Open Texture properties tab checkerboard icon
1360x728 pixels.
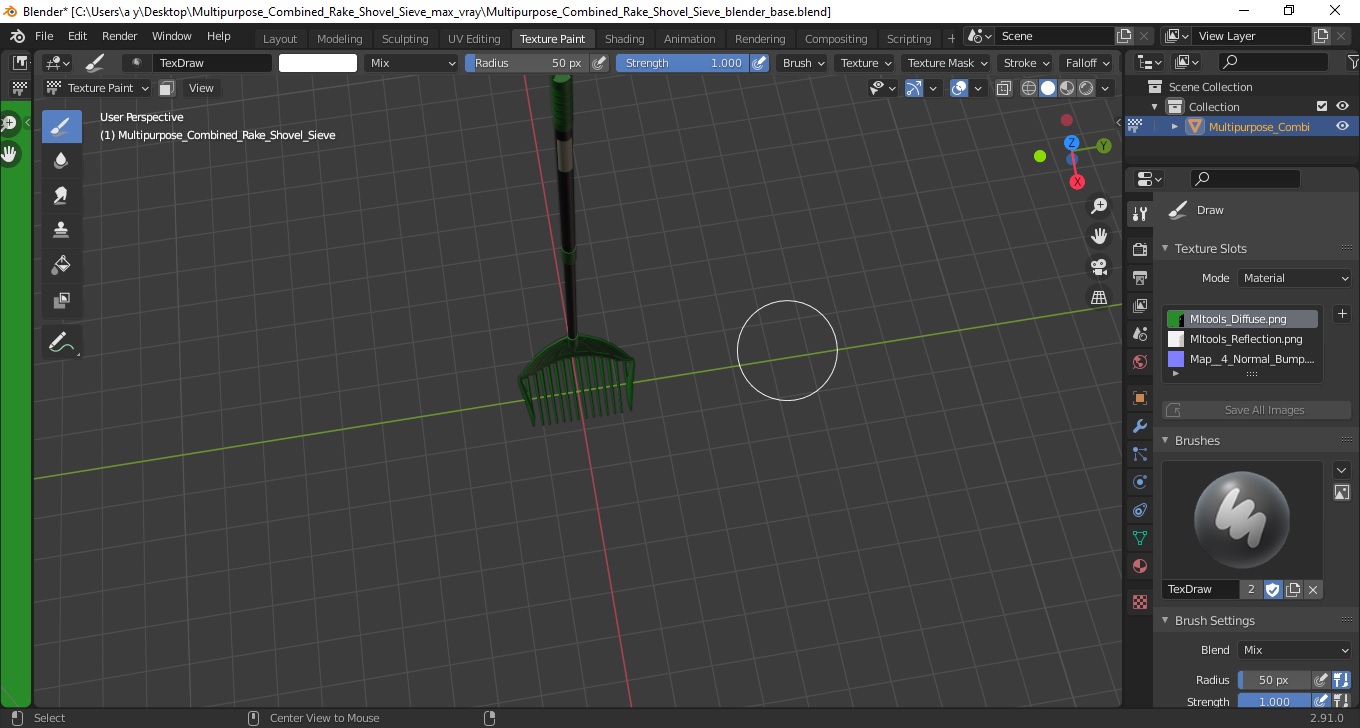(x=1139, y=602)
